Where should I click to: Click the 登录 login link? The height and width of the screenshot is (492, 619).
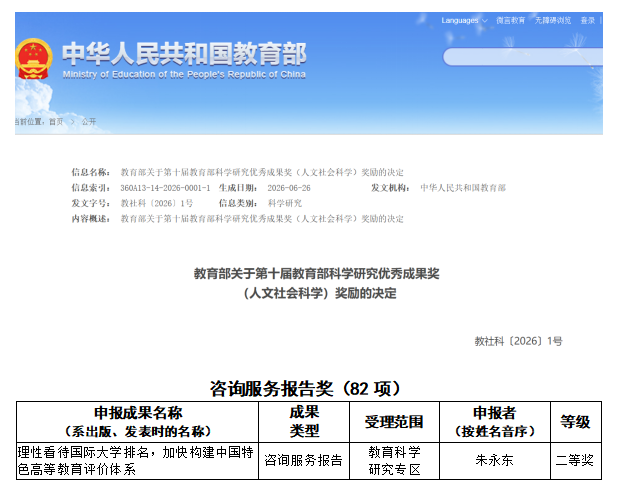pos(587,21)
